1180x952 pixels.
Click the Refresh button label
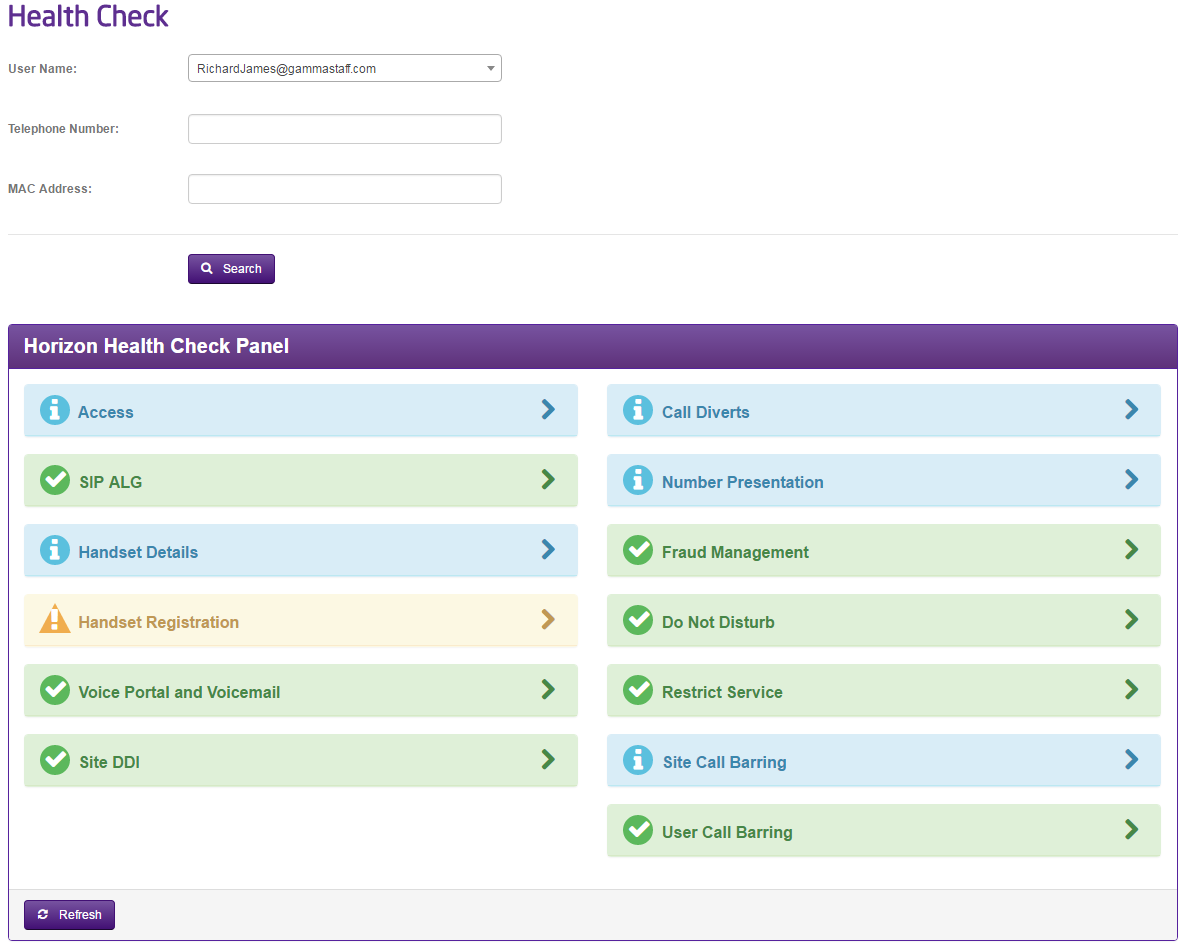pyautogui.click(x=80, y=914)
